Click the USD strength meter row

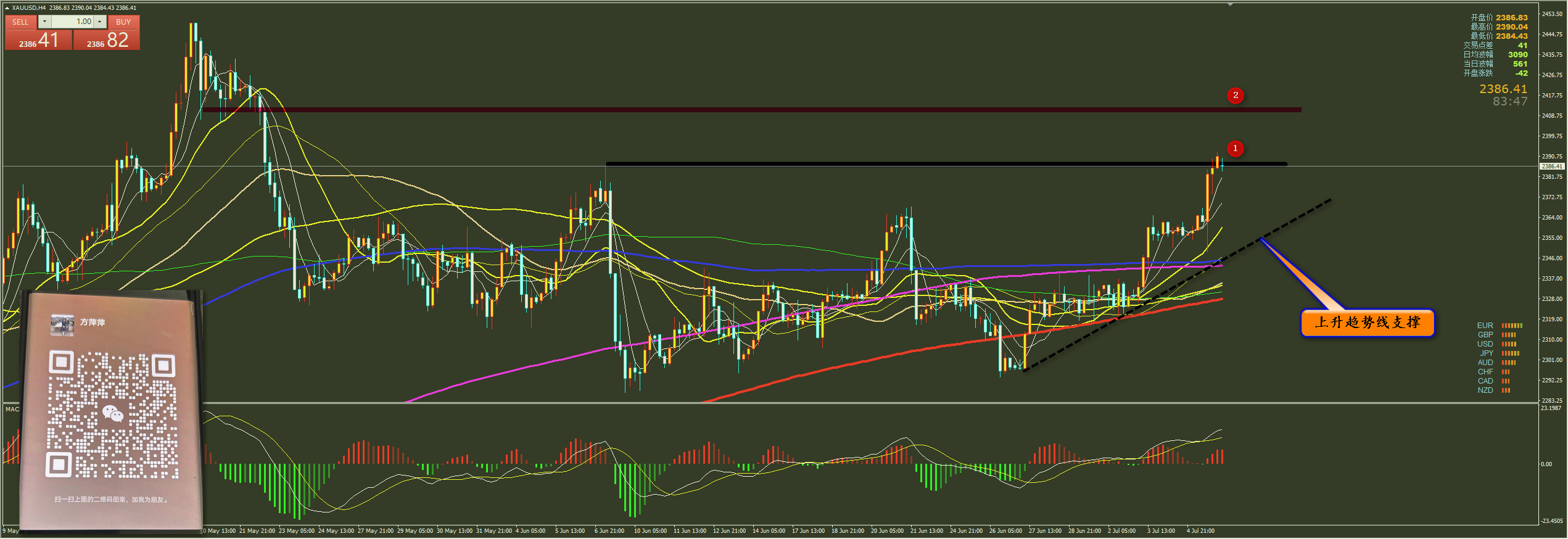[1496, 344]
